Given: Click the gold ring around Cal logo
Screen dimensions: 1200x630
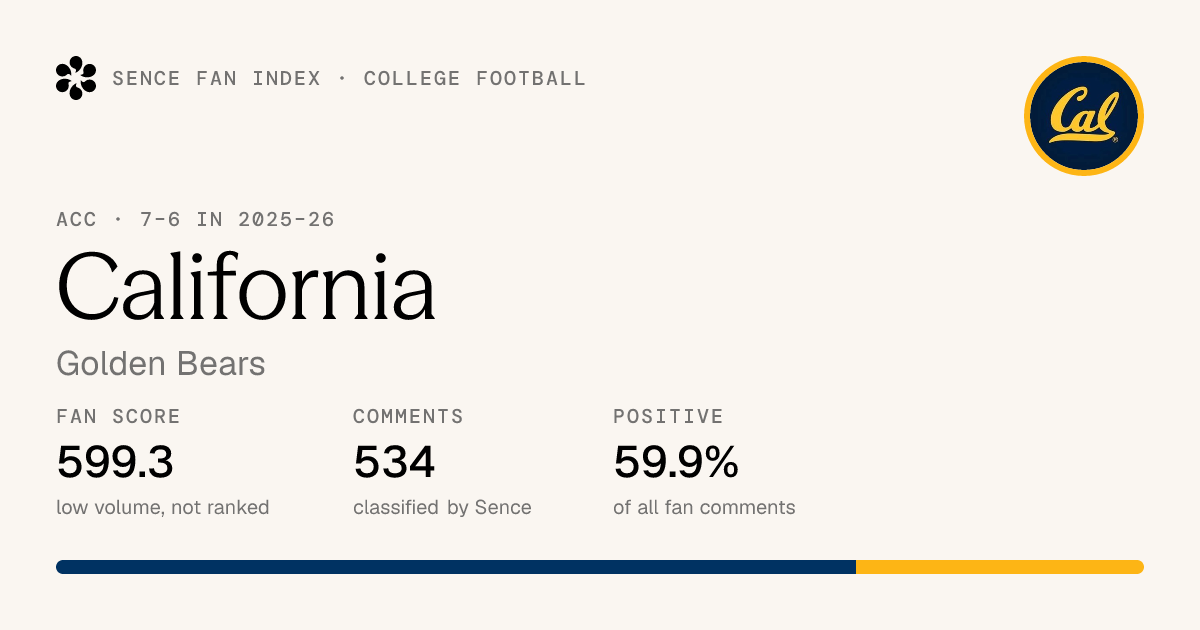Looking at the screenshot, I should (1084, 60).
